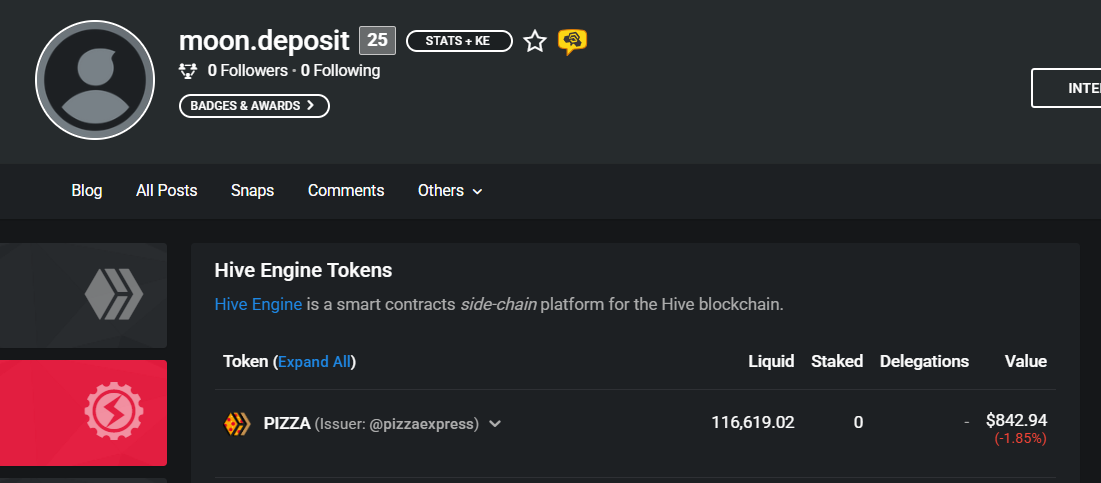The image size is (1101, 483).
Task: View the 0 Followers list
Action: (247, 71)
